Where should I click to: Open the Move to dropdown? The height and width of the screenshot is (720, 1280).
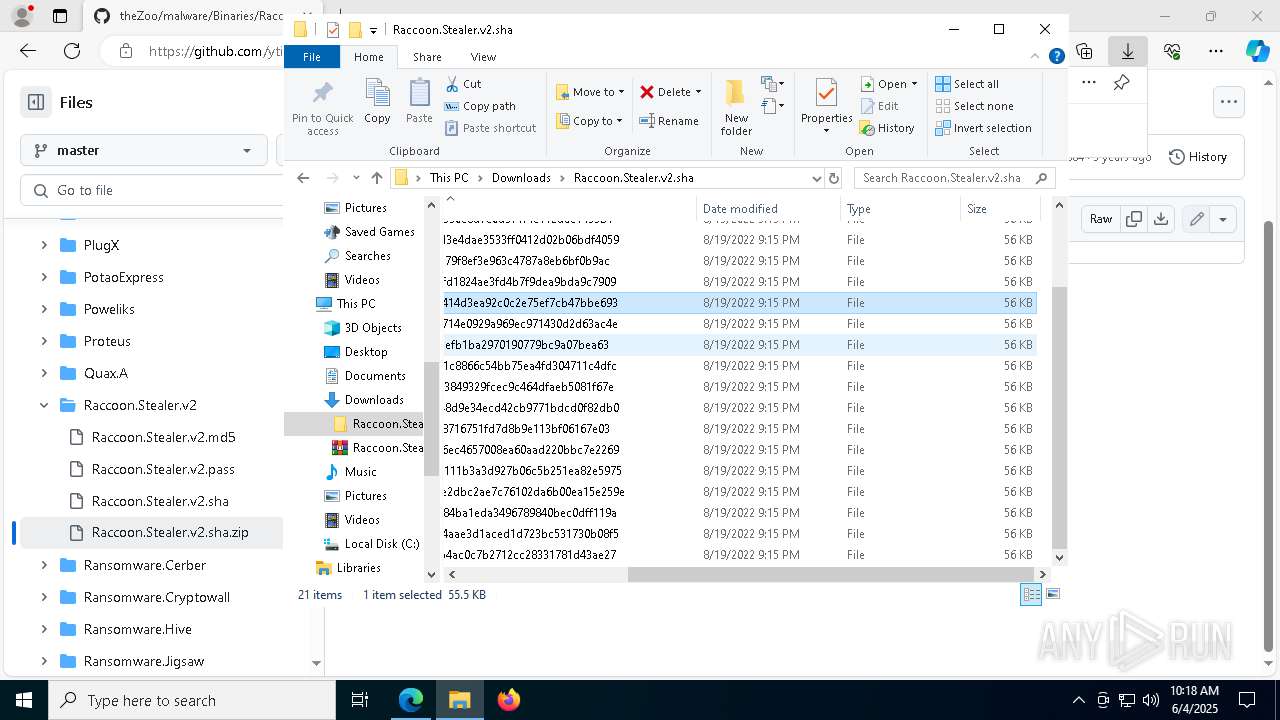[x=590, y=92]
